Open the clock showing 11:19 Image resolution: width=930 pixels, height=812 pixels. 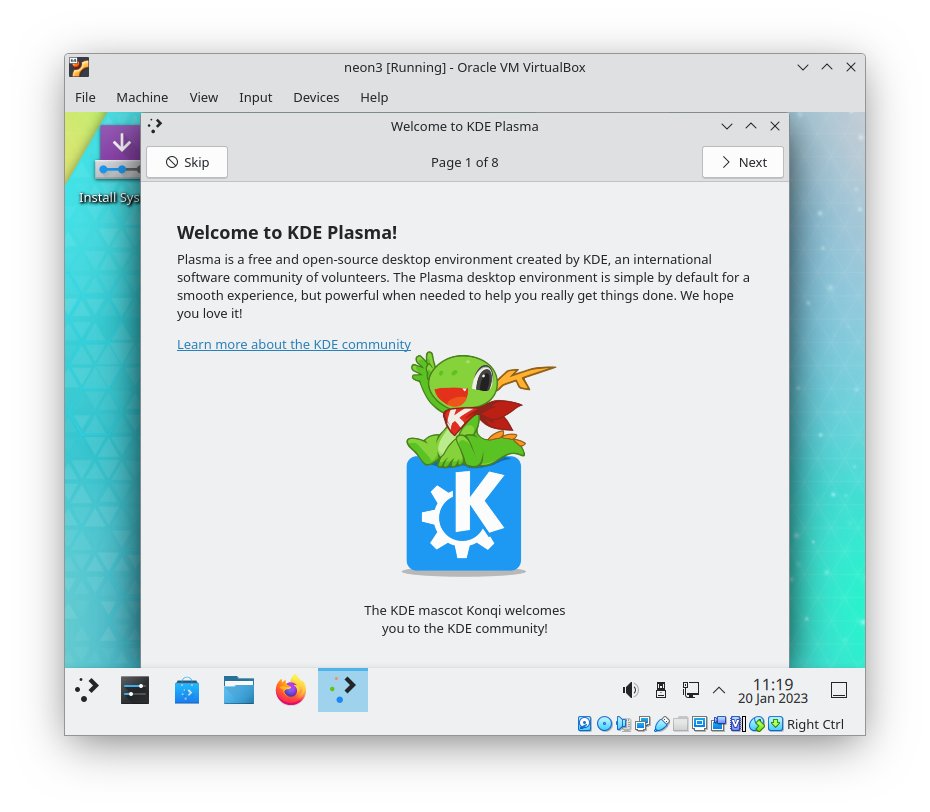click(773, 691)
